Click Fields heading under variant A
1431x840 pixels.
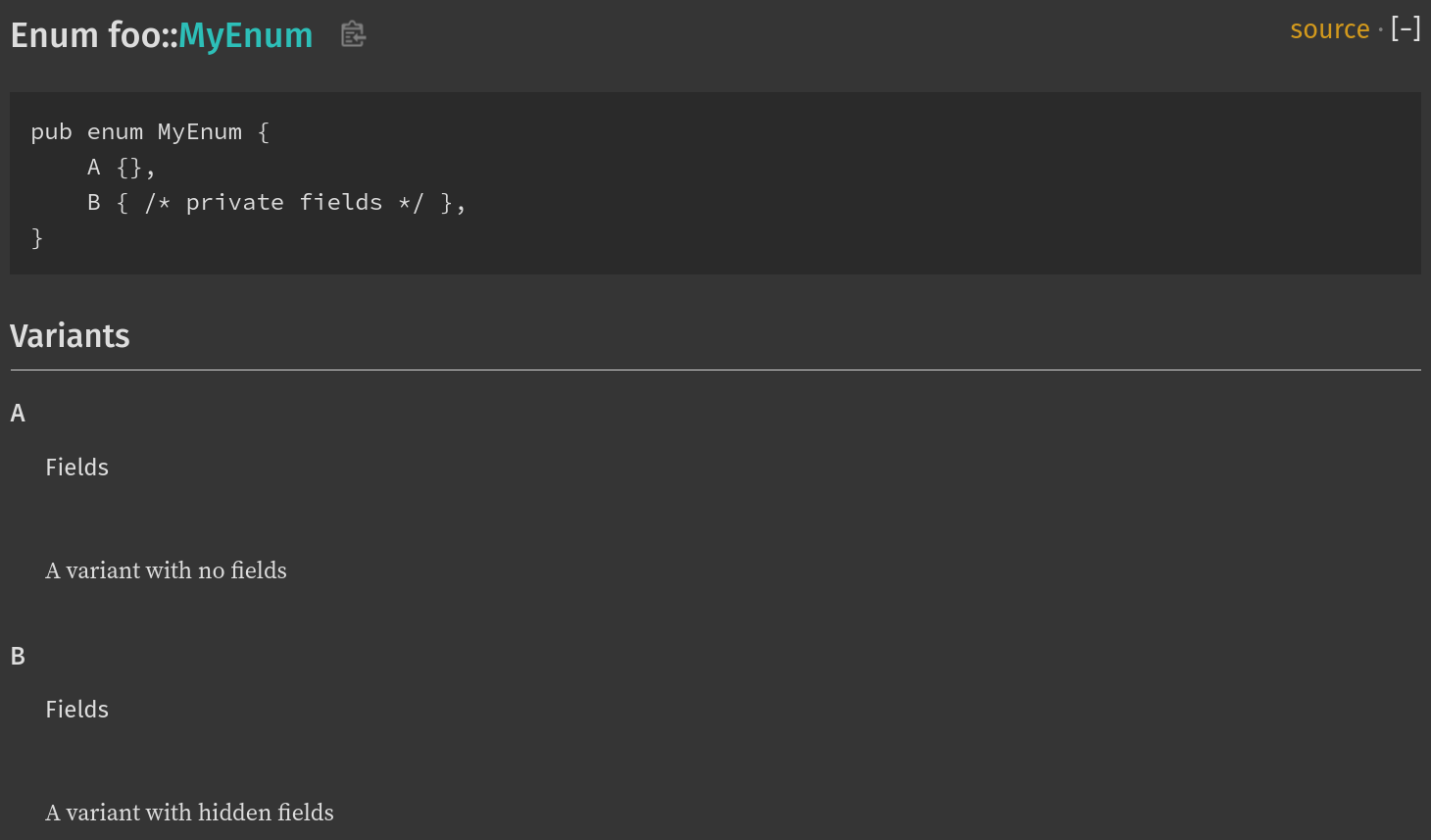click(x=76, y=468)
